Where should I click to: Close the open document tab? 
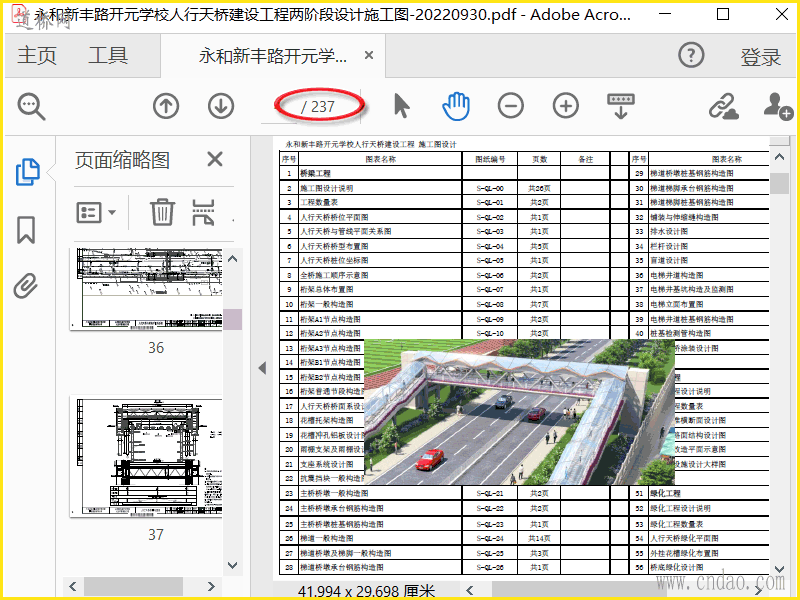coord(369,55)
